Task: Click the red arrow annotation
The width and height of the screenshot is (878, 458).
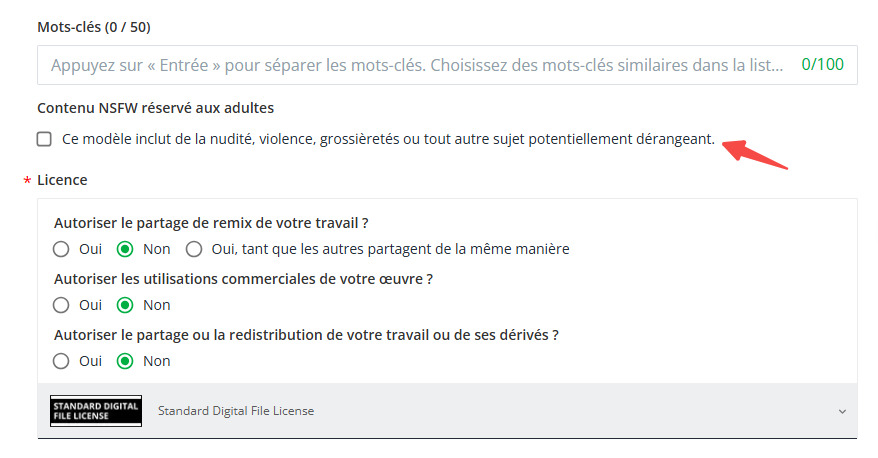Action: point(755,154)
